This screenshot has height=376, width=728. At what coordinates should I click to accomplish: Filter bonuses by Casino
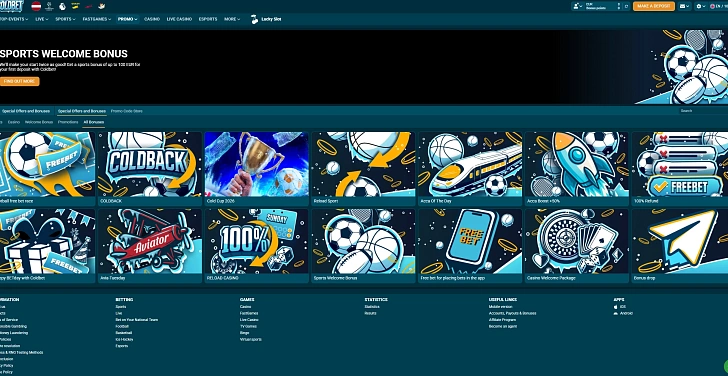(x=14, y=122)
